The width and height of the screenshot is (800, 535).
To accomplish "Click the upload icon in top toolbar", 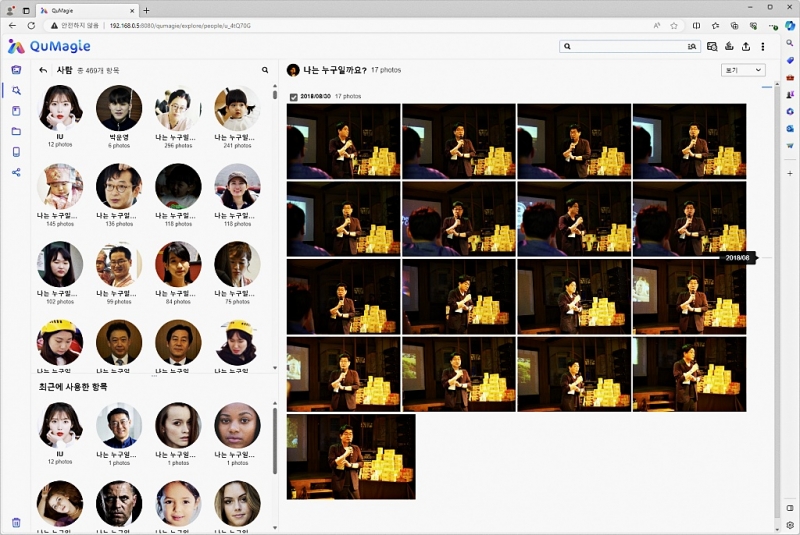I will (745, 46).
